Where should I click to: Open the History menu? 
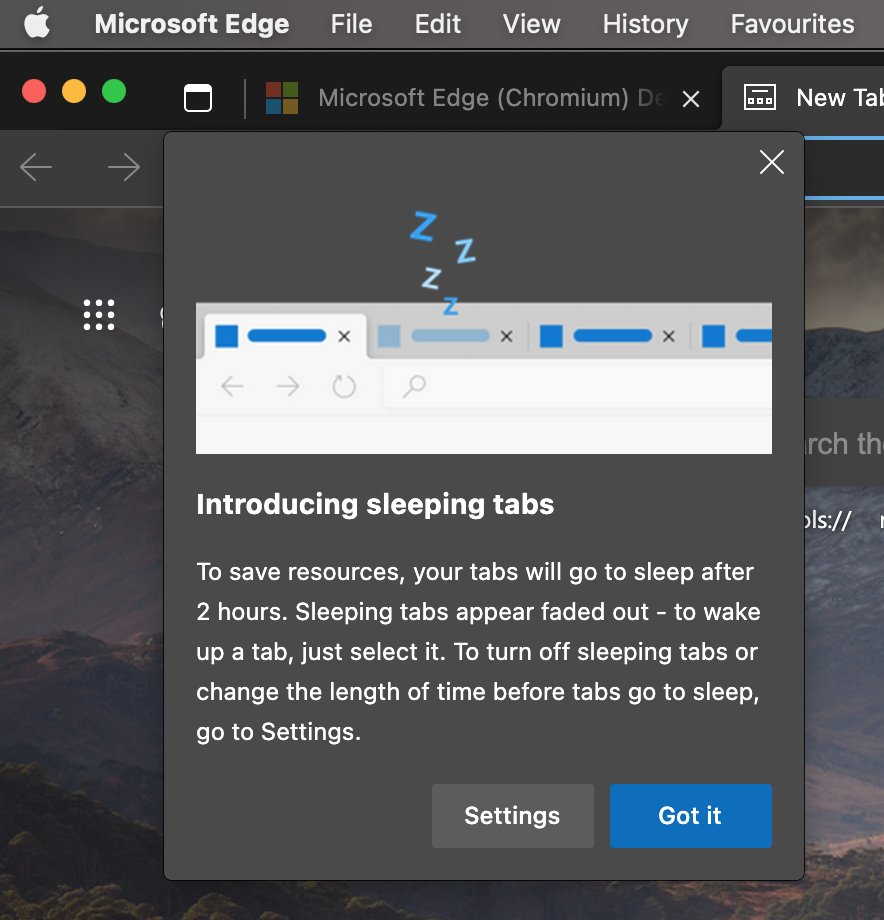point(645,24)
